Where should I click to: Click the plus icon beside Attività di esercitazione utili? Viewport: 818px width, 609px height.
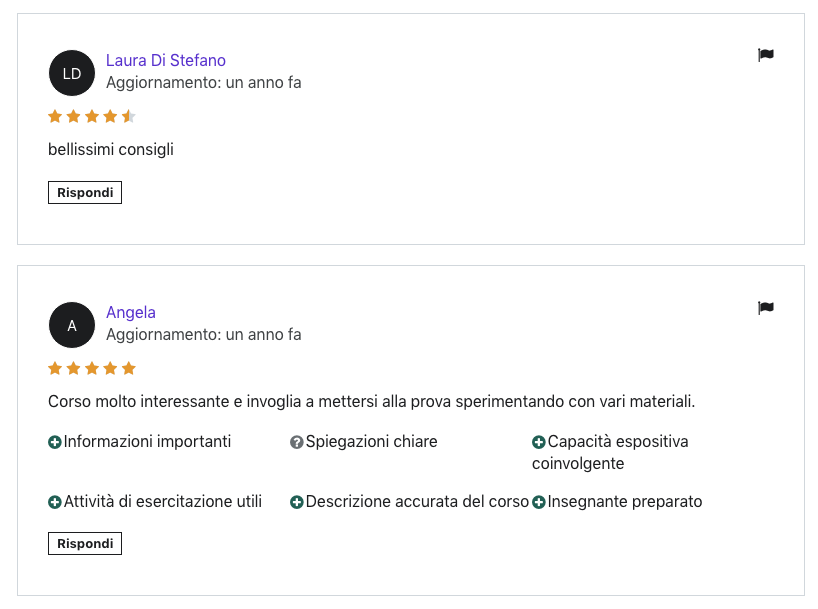point(55,503)
